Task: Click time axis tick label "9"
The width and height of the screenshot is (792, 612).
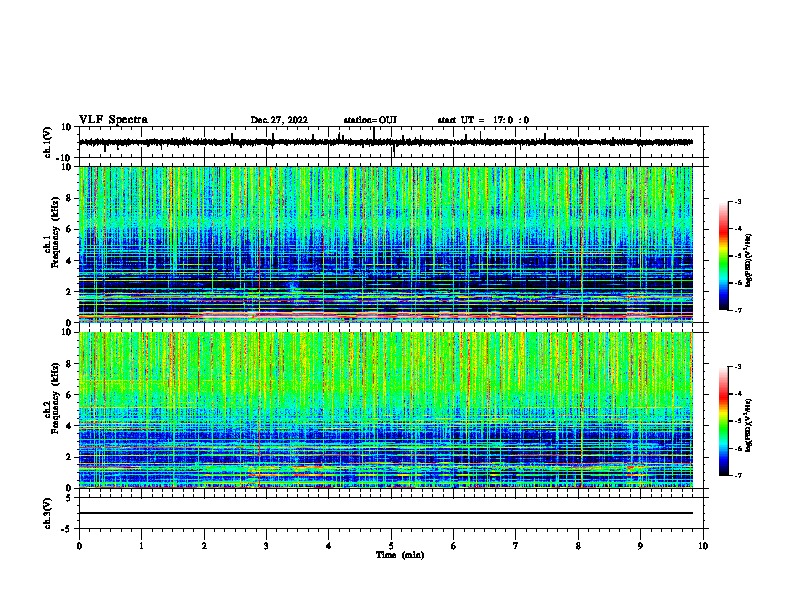Action: coord(640,546)
